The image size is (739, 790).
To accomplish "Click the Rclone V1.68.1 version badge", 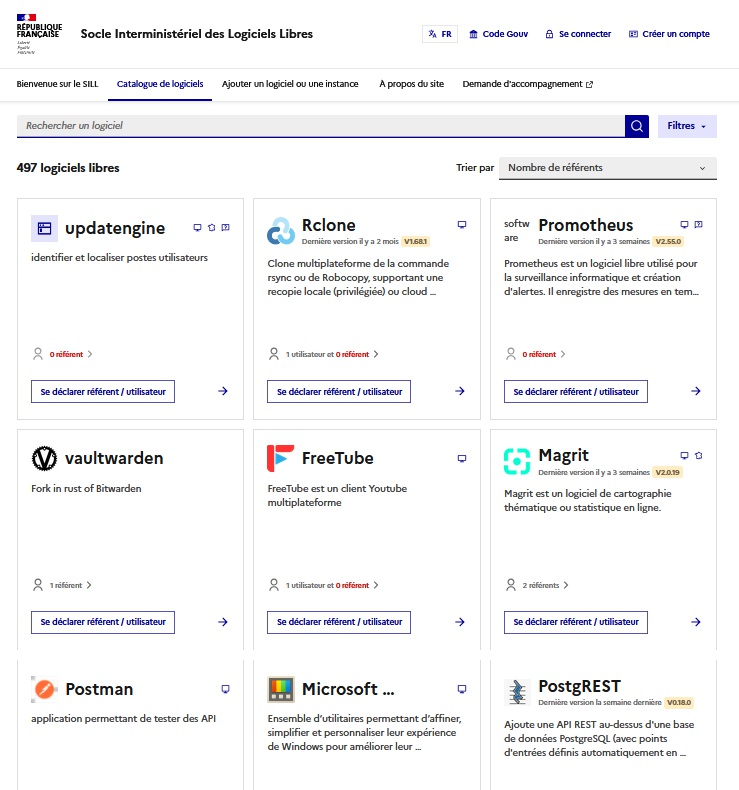I will 415,241.
